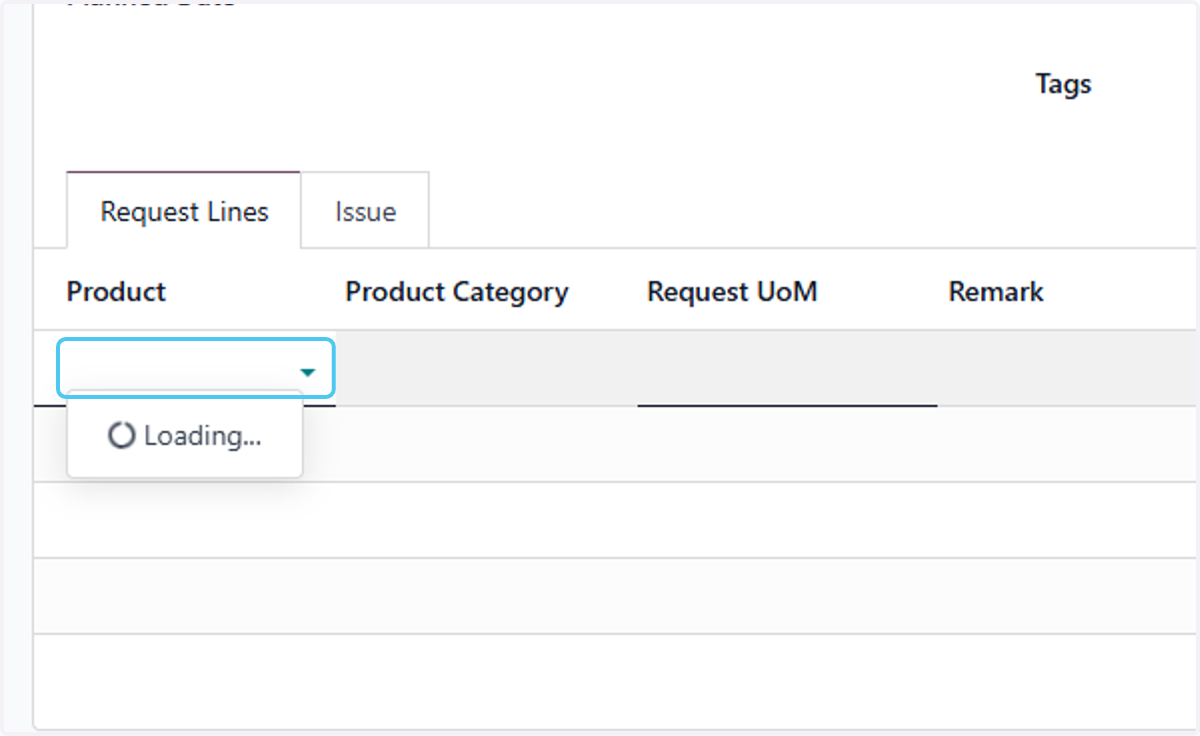The image size is (1200, 736).
Task: Sort by the Remark column header
Action: point(996,292)
